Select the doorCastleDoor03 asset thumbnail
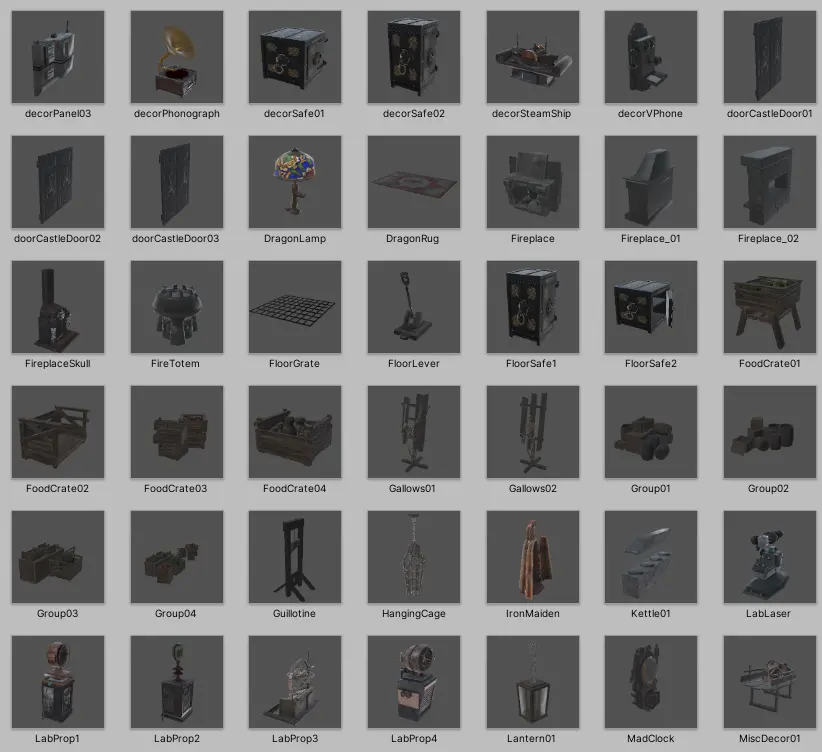The width and height of the screenshot is (822, 752). [177, 182]
